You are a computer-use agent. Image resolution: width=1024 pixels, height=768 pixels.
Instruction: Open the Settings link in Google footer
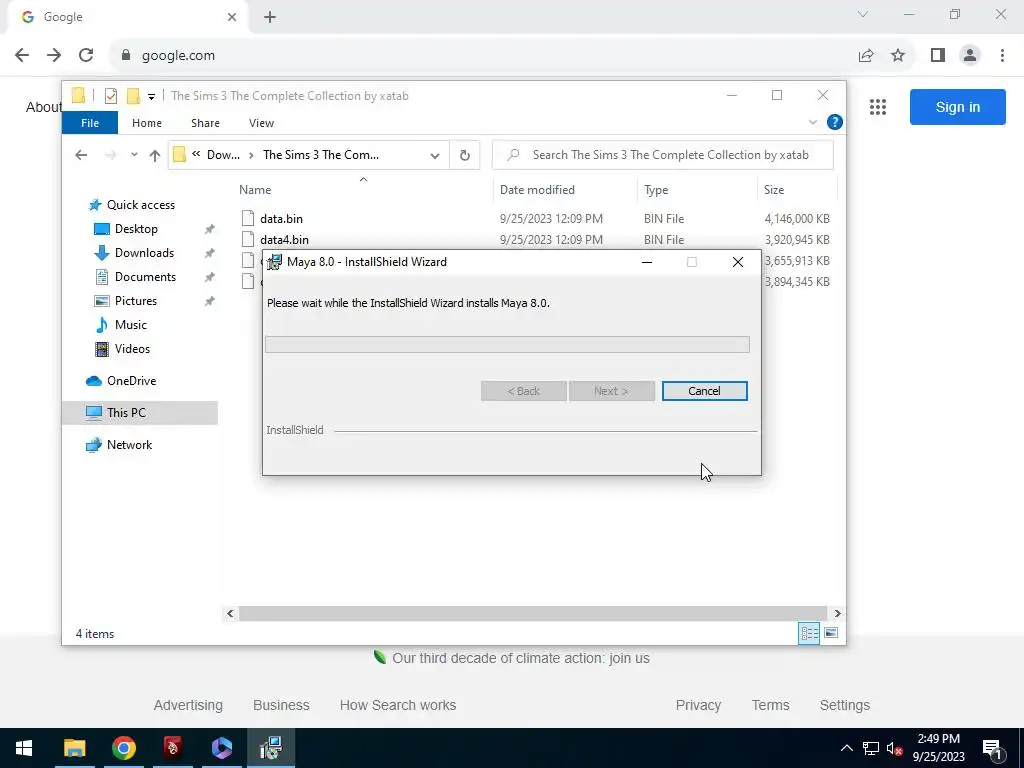coord(844,705)
